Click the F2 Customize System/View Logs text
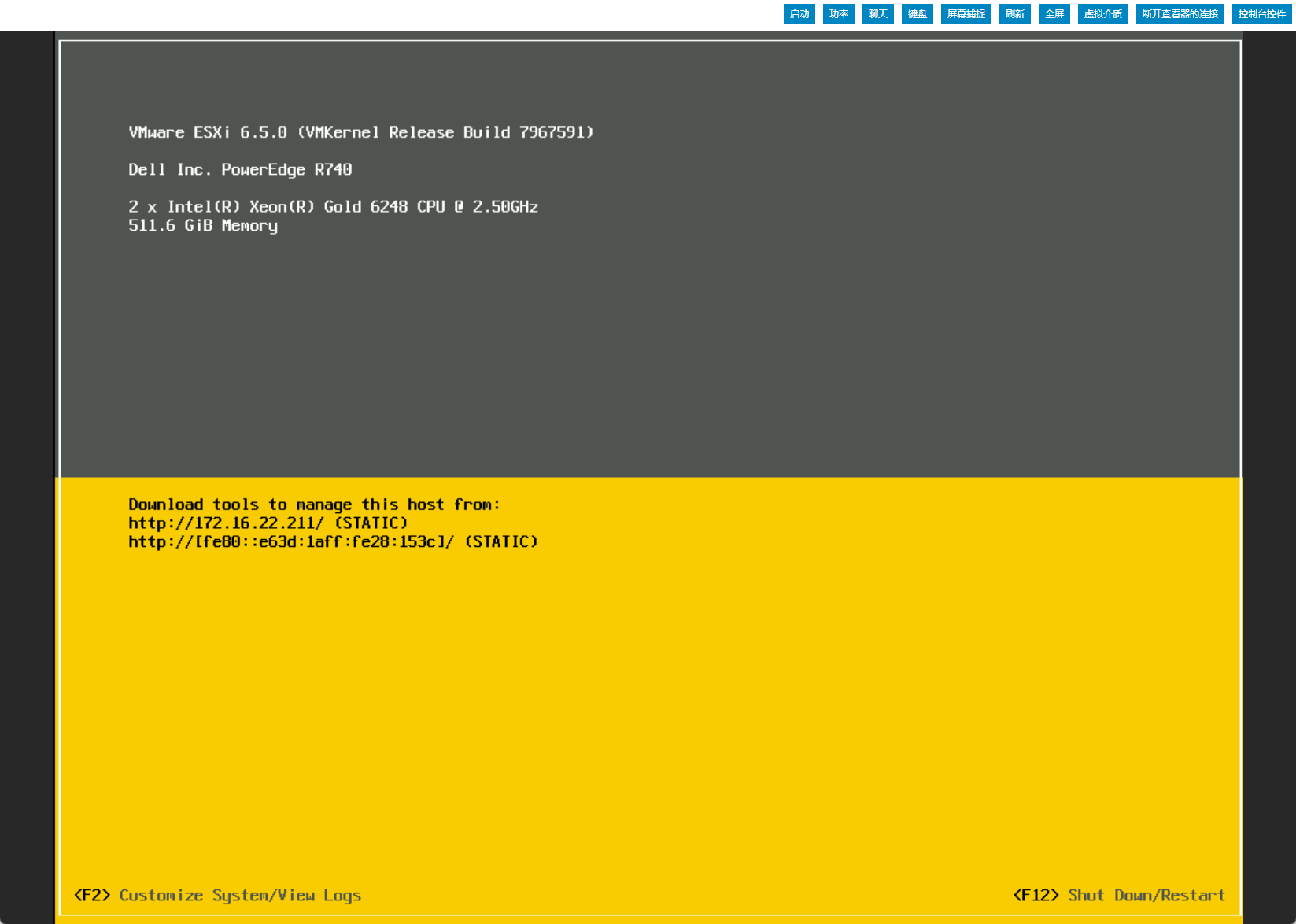The image size is (1296, 924). coord(217,896)
